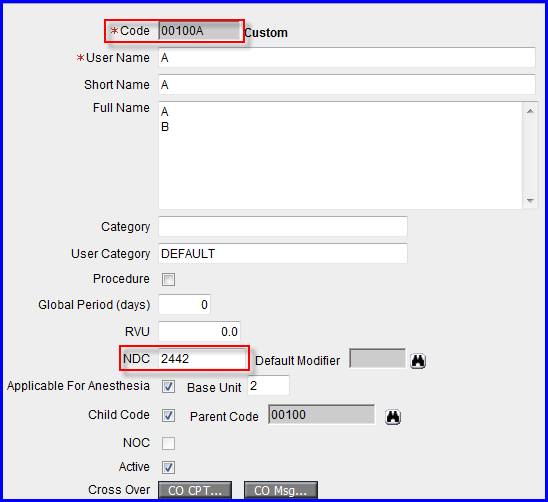Screen dimensions: 548x502
Task: Click inside the Full Name text area
Action: click(x=340, y=156)
